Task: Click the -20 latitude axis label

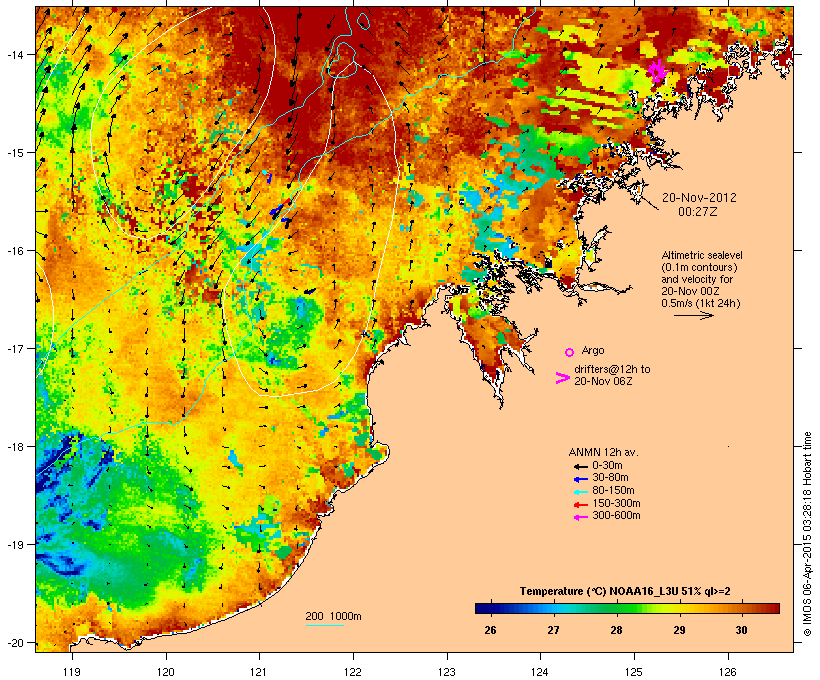Action: [x=14, y=642]
